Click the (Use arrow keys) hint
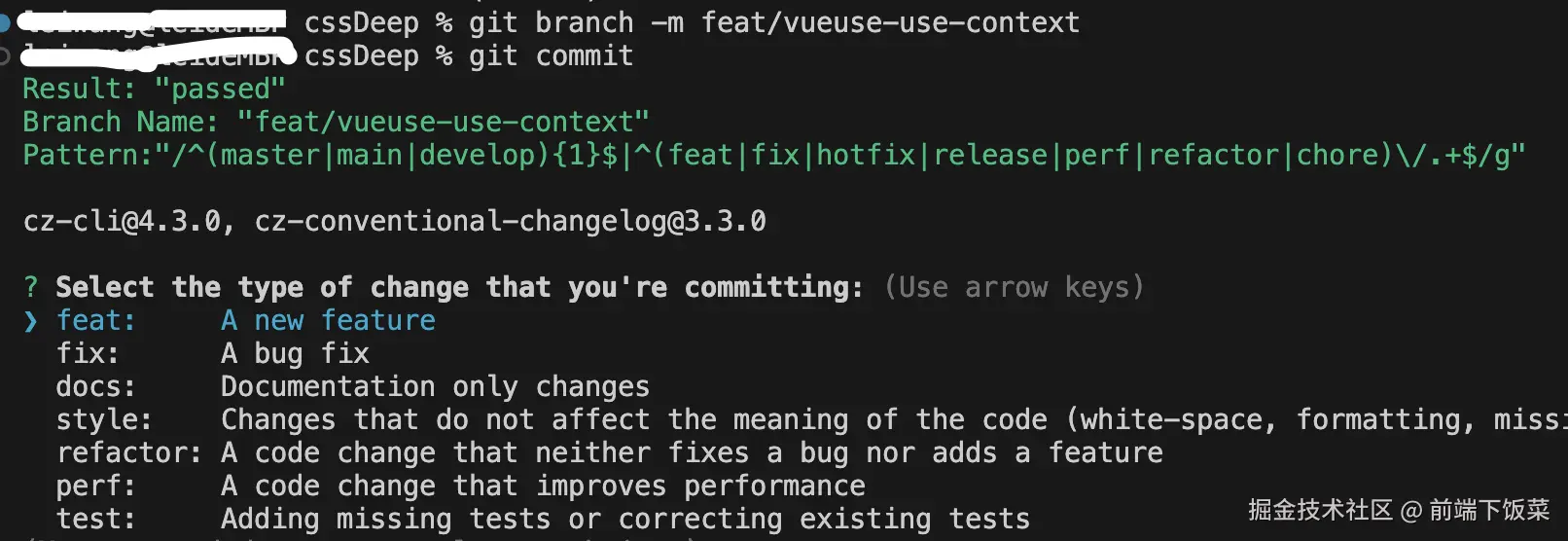1568x541 pixels. point(1014,287)
